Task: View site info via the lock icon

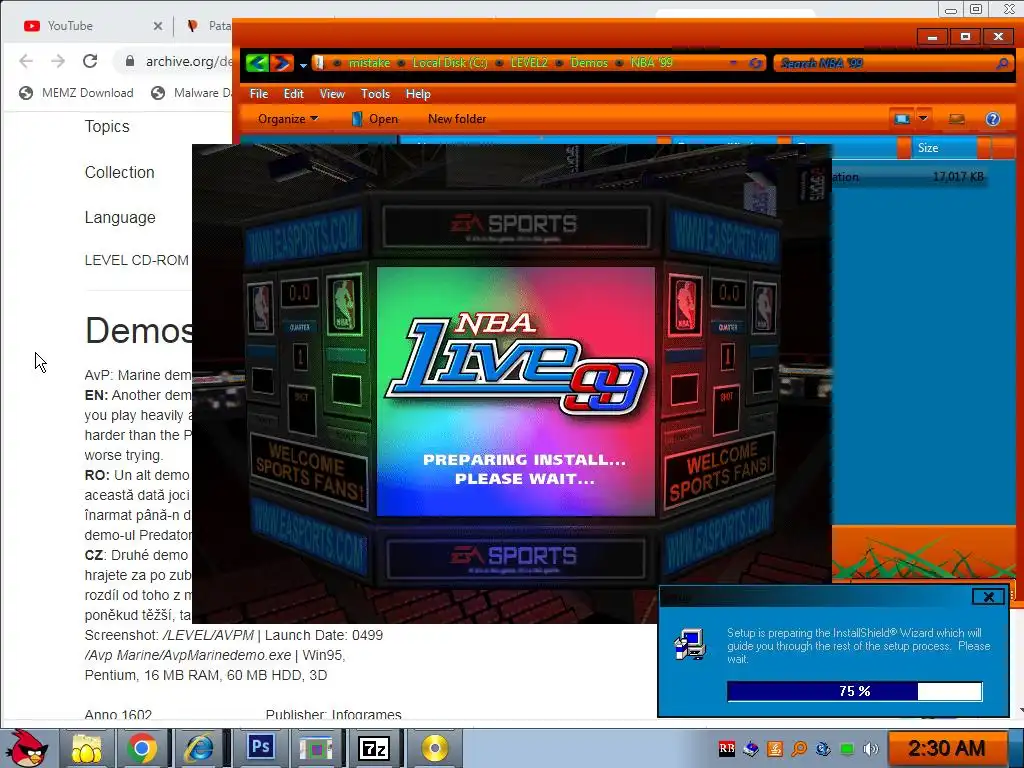Action: 130,61
